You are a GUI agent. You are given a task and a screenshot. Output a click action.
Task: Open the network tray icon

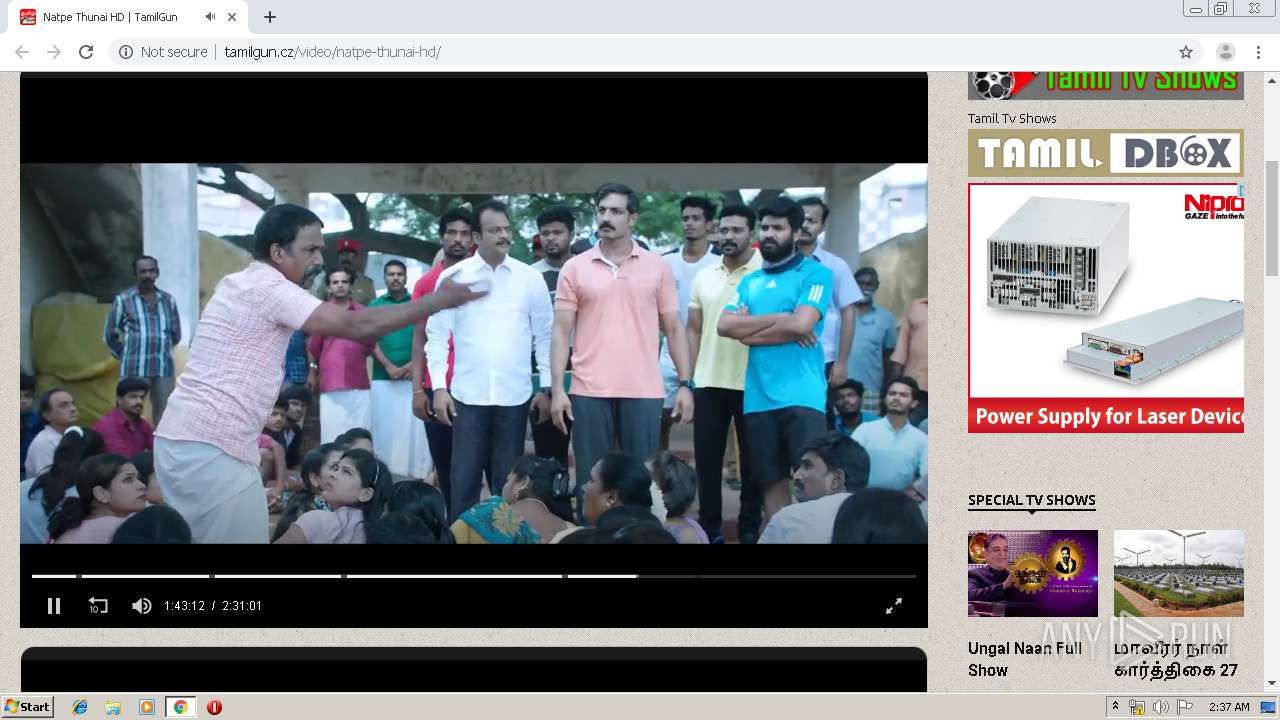pos(1137,707)
